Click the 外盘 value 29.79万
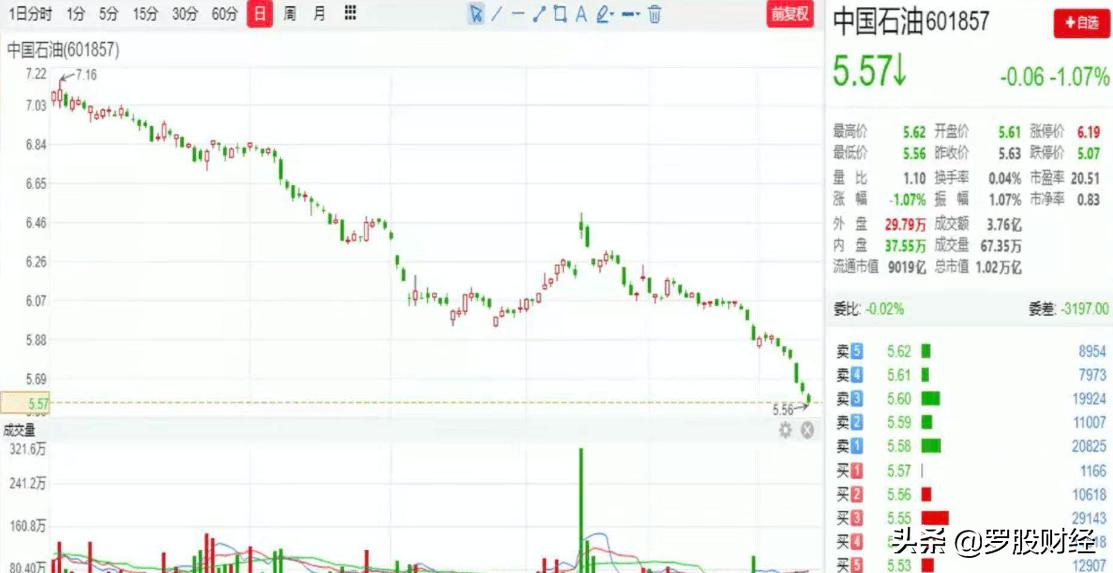Screen dimensions: 1113x573 [x=905, y=224]
